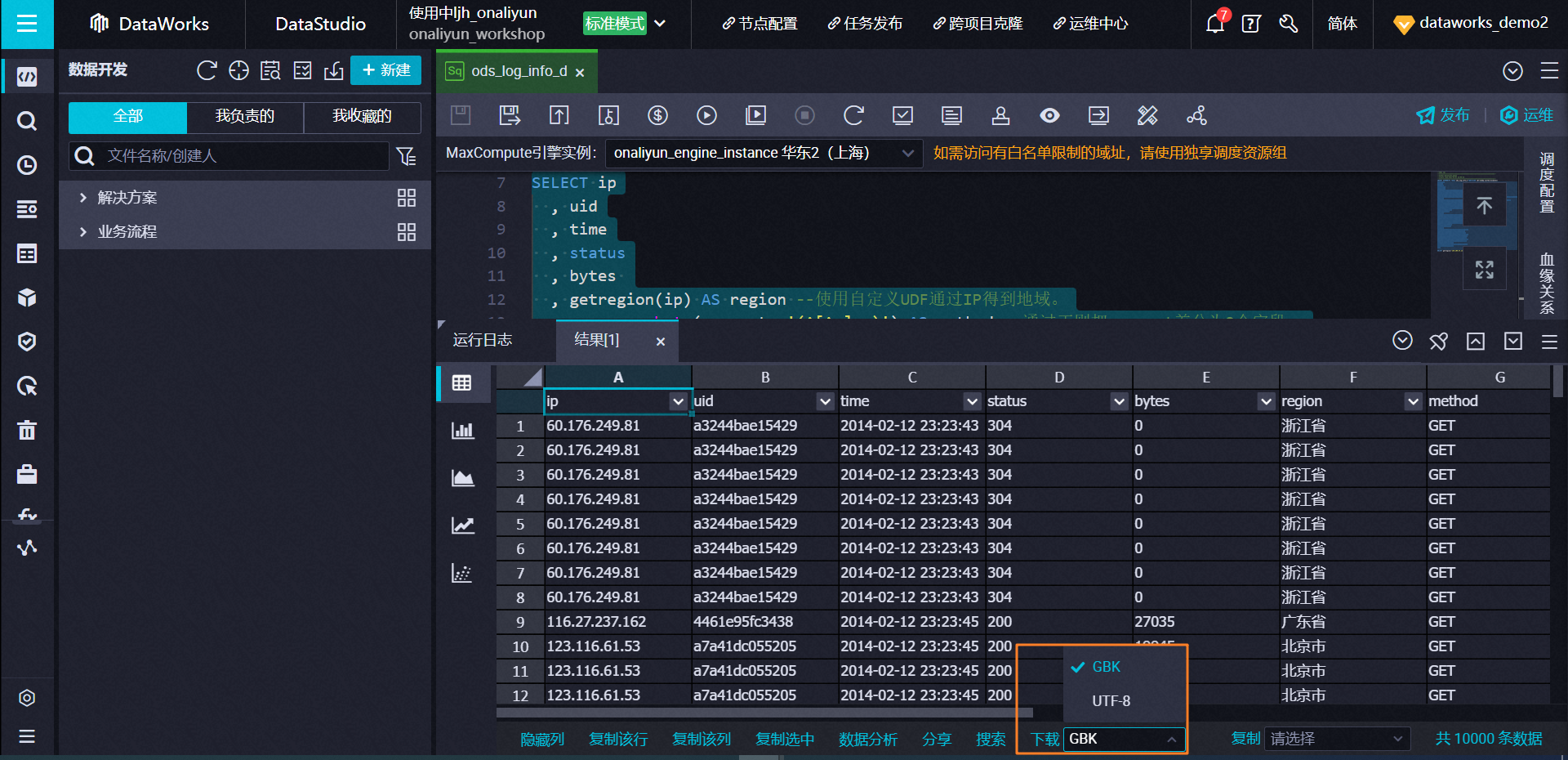Open the main hamburger menu
This screenshot has height=760, width=1568.
click(27, 24)
